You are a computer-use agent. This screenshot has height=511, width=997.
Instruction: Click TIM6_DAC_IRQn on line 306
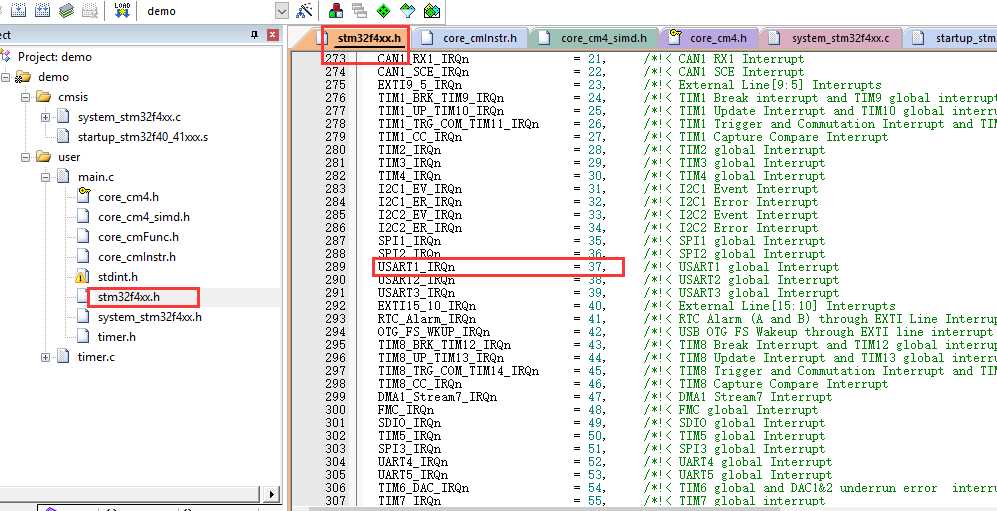(x=423, y=488)
